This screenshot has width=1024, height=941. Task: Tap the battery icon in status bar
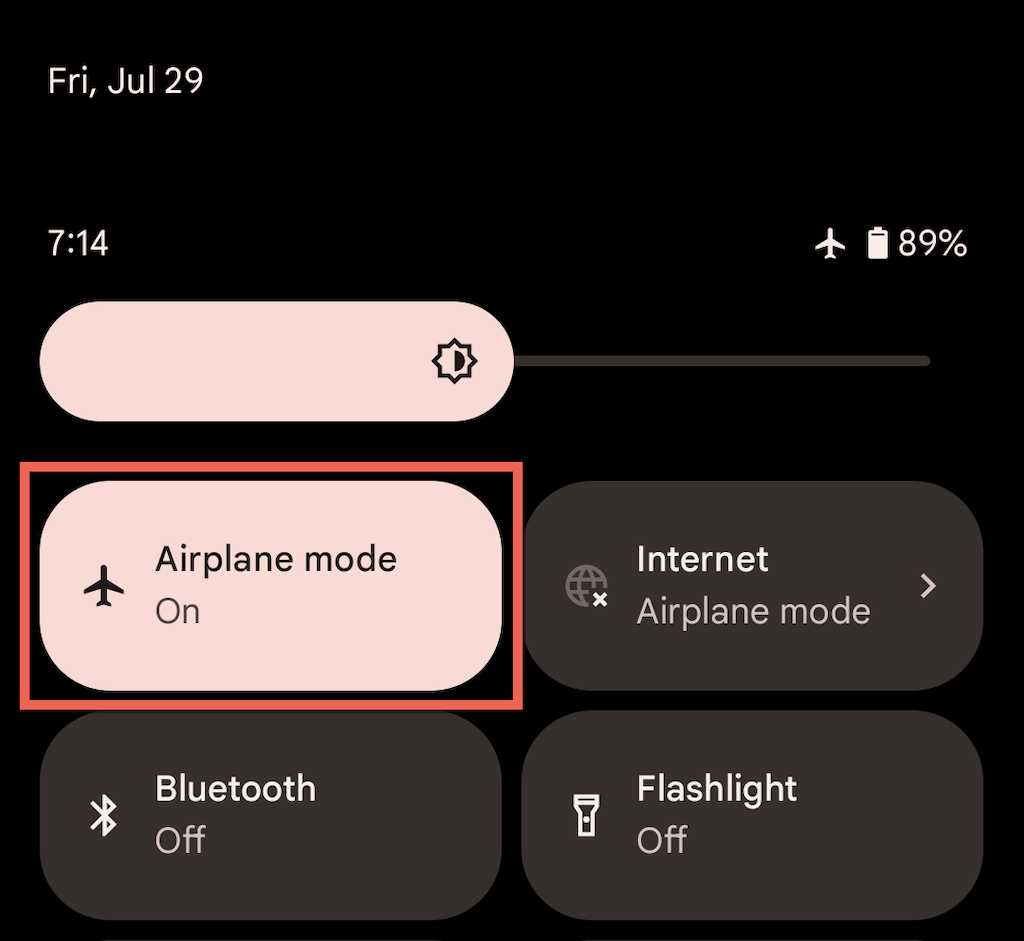coord(878,243)
